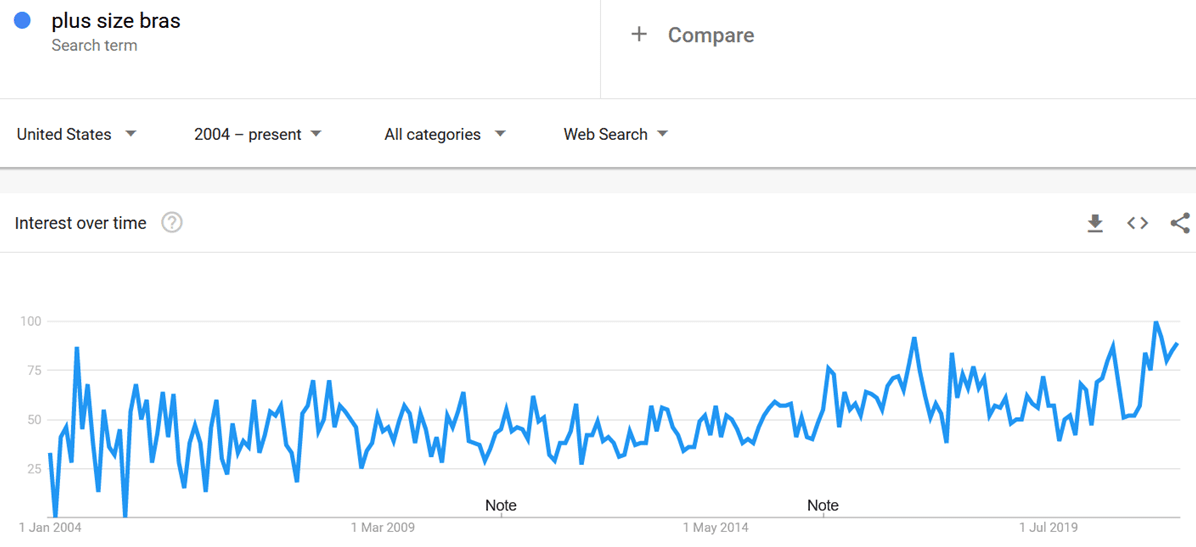Click the Interest over time heading
Screen dimensions: 1196x547
click(x=81, y=223)
